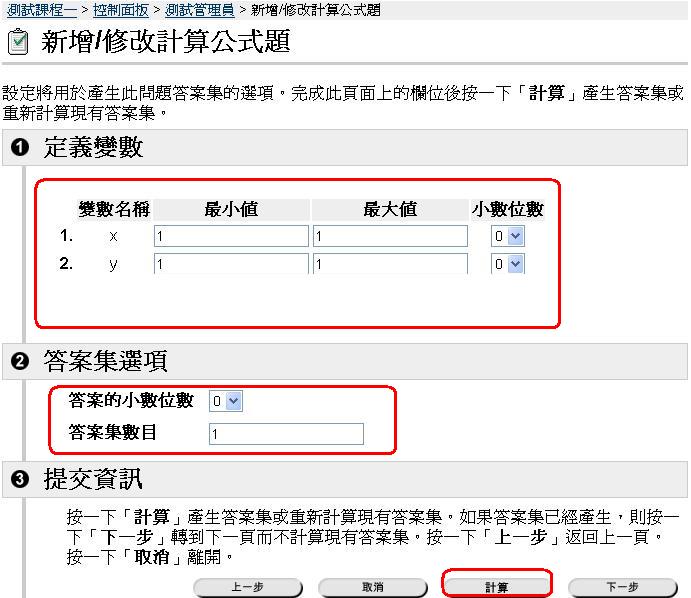This screenshot has width=691, height=598.
Task: Focus the 最小值 field for variable y
Action: pyautogui.click(x=231, y=264)
